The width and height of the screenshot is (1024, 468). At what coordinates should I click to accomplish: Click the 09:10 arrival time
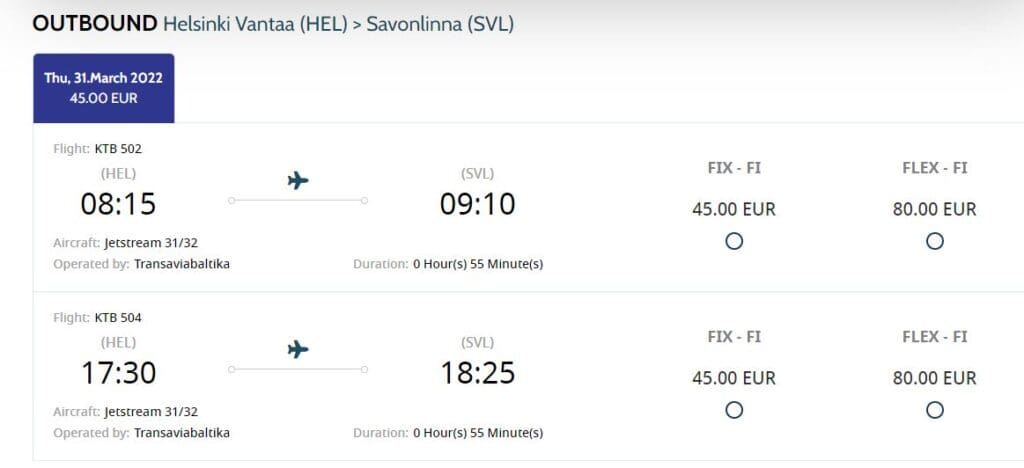[x=477, y=204]
